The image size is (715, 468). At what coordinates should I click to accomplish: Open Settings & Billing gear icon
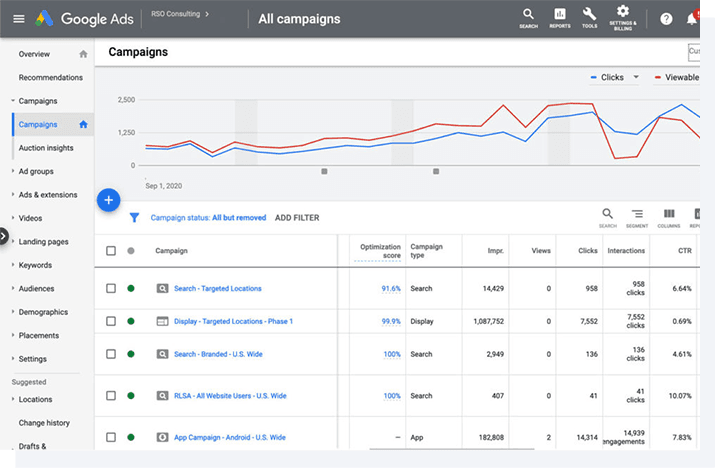622,18
